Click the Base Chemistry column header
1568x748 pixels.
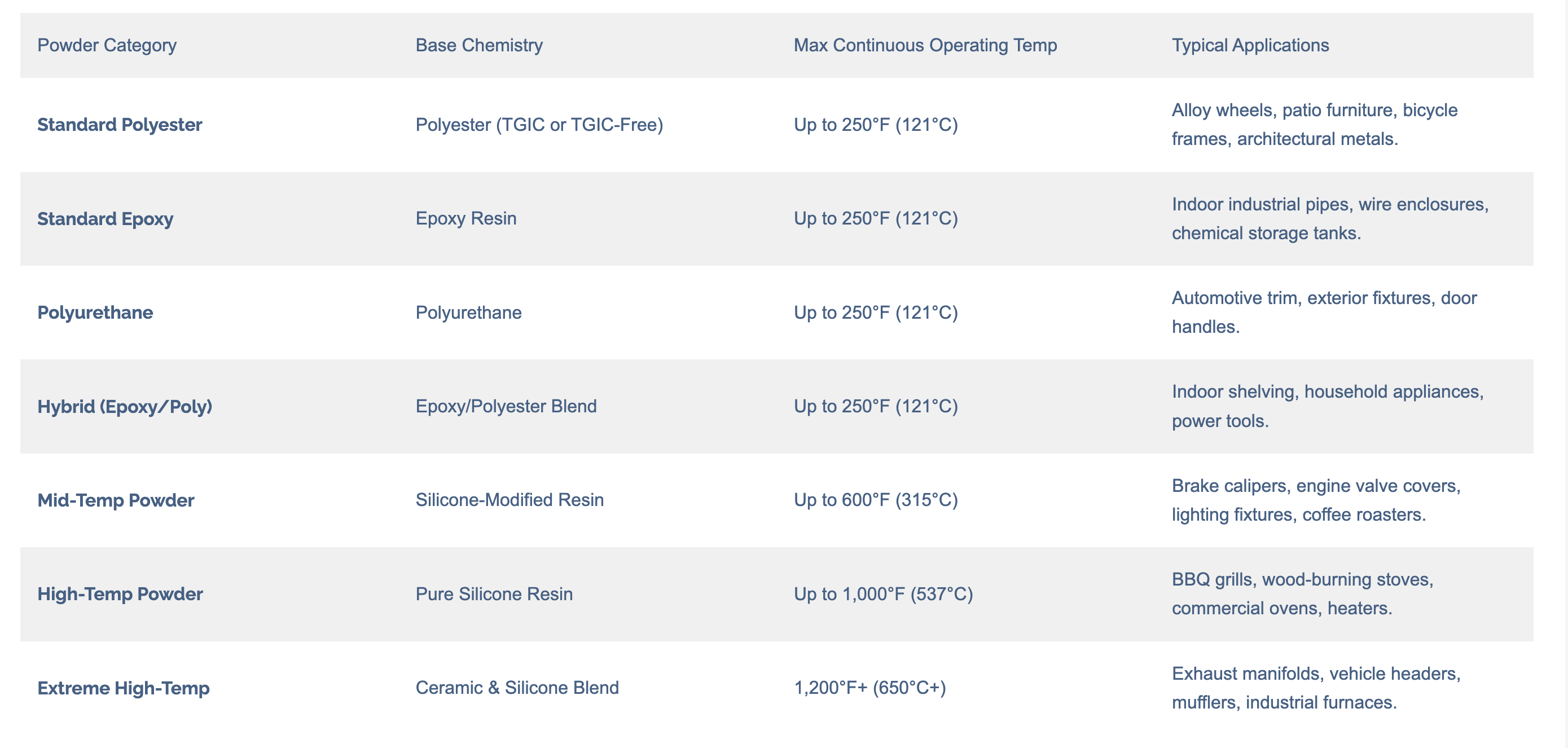click(479, 45)
